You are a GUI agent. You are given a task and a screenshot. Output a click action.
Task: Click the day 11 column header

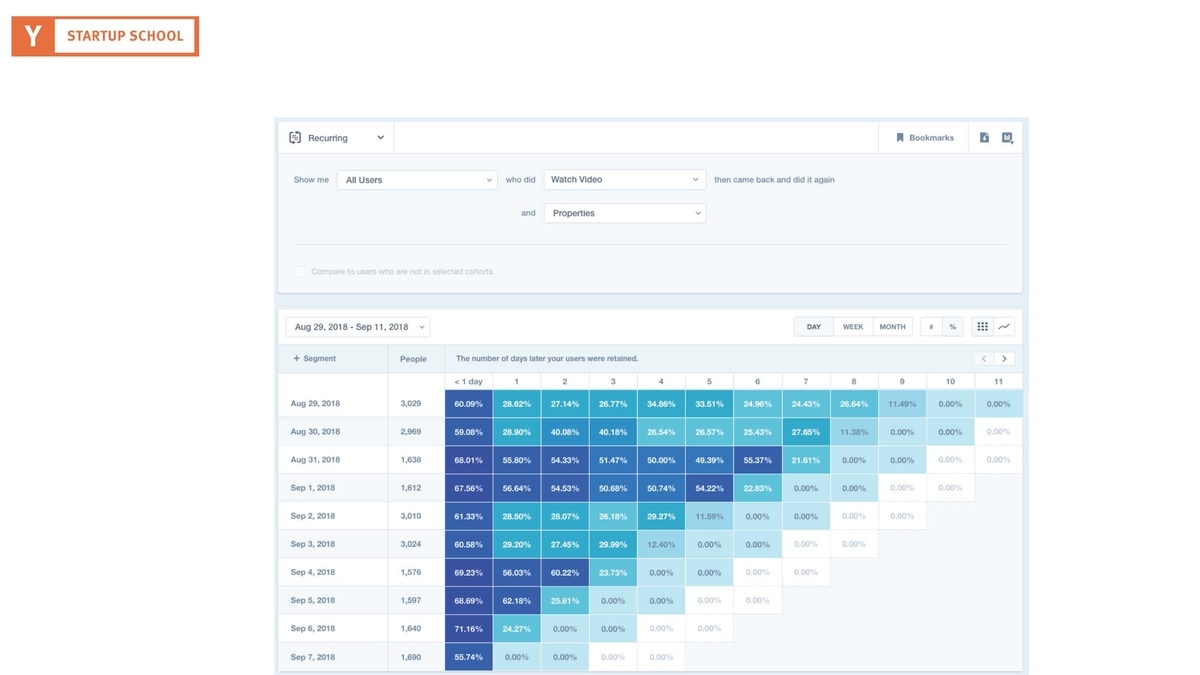pyautogui.click(x=998, y=382)
